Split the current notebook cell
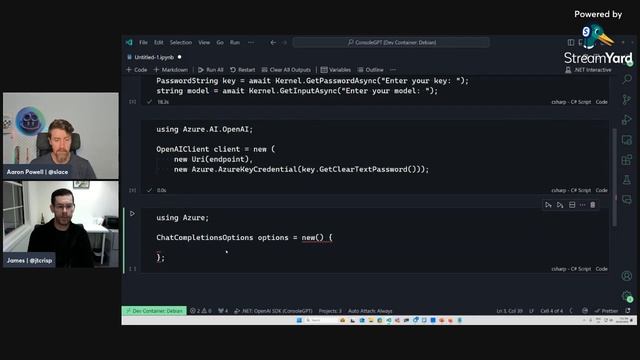 [572, 205]
